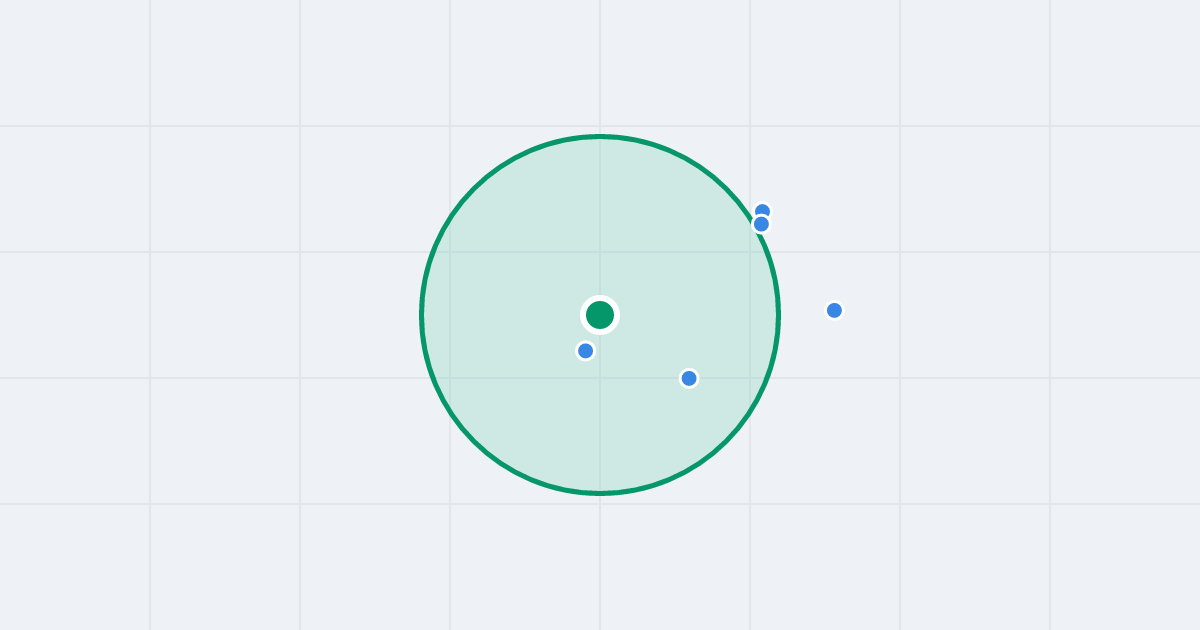Select the blue dot outside the green circle

coord(834,310)
